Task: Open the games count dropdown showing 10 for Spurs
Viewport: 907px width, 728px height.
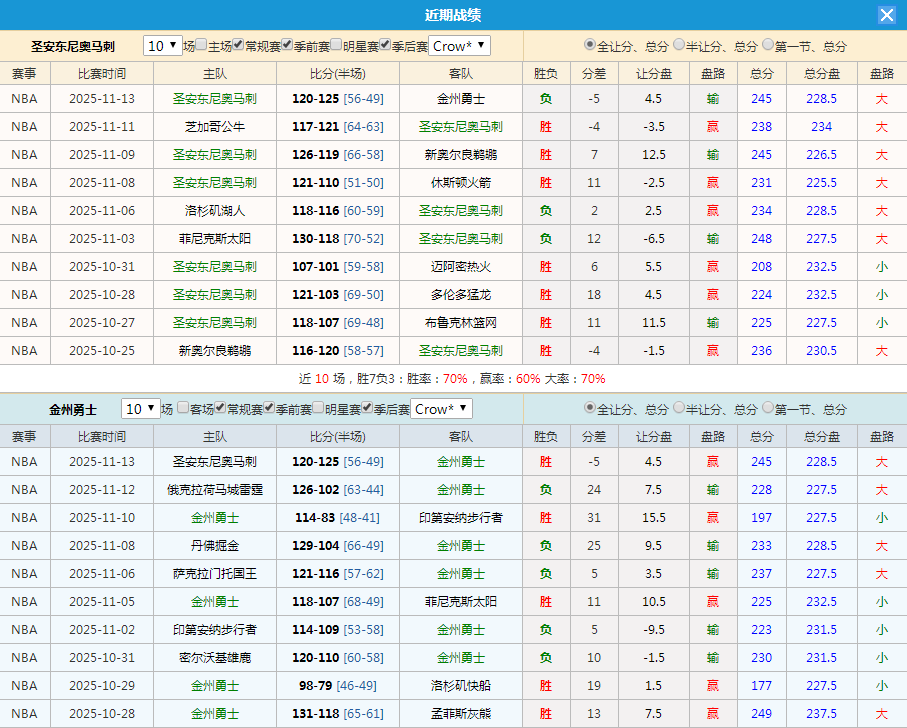Action: 160,45
